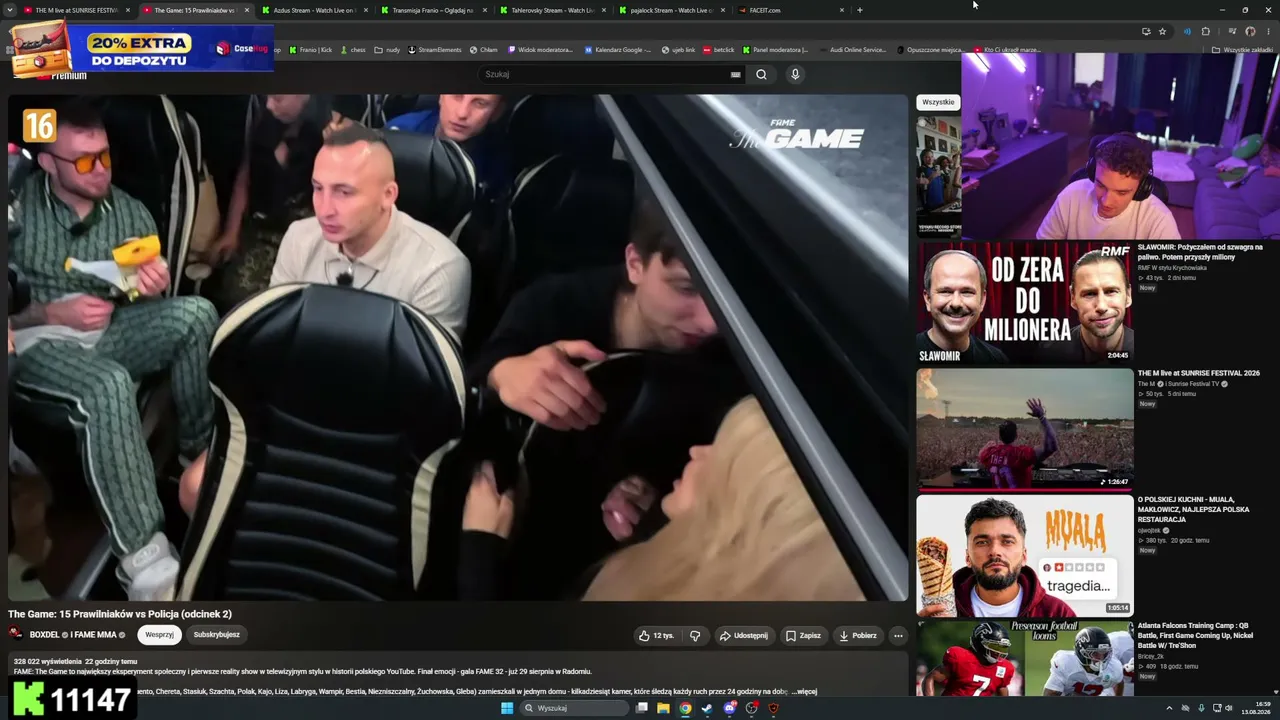
Task: Click the Windows taskbar Wyszukaj search box
Action: point(575,708)
